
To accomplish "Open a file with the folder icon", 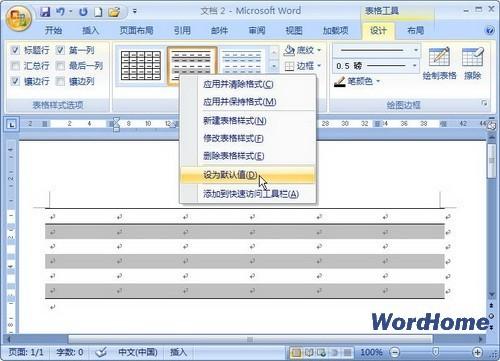I will pyautogui.click(x=114, y=12).
